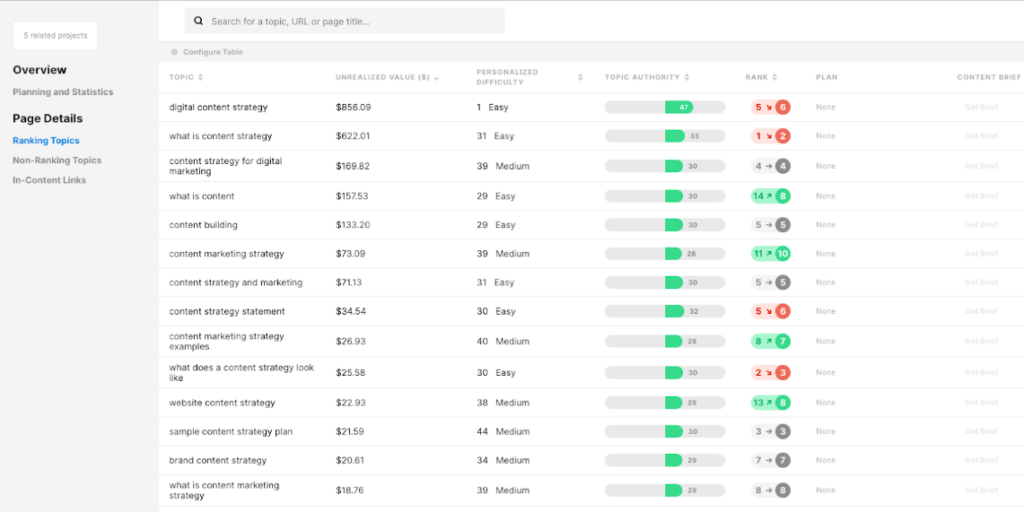Viewport: 1024px width, 512px height.
Task: Click the search magnifier icon
Action: [199, 21]
